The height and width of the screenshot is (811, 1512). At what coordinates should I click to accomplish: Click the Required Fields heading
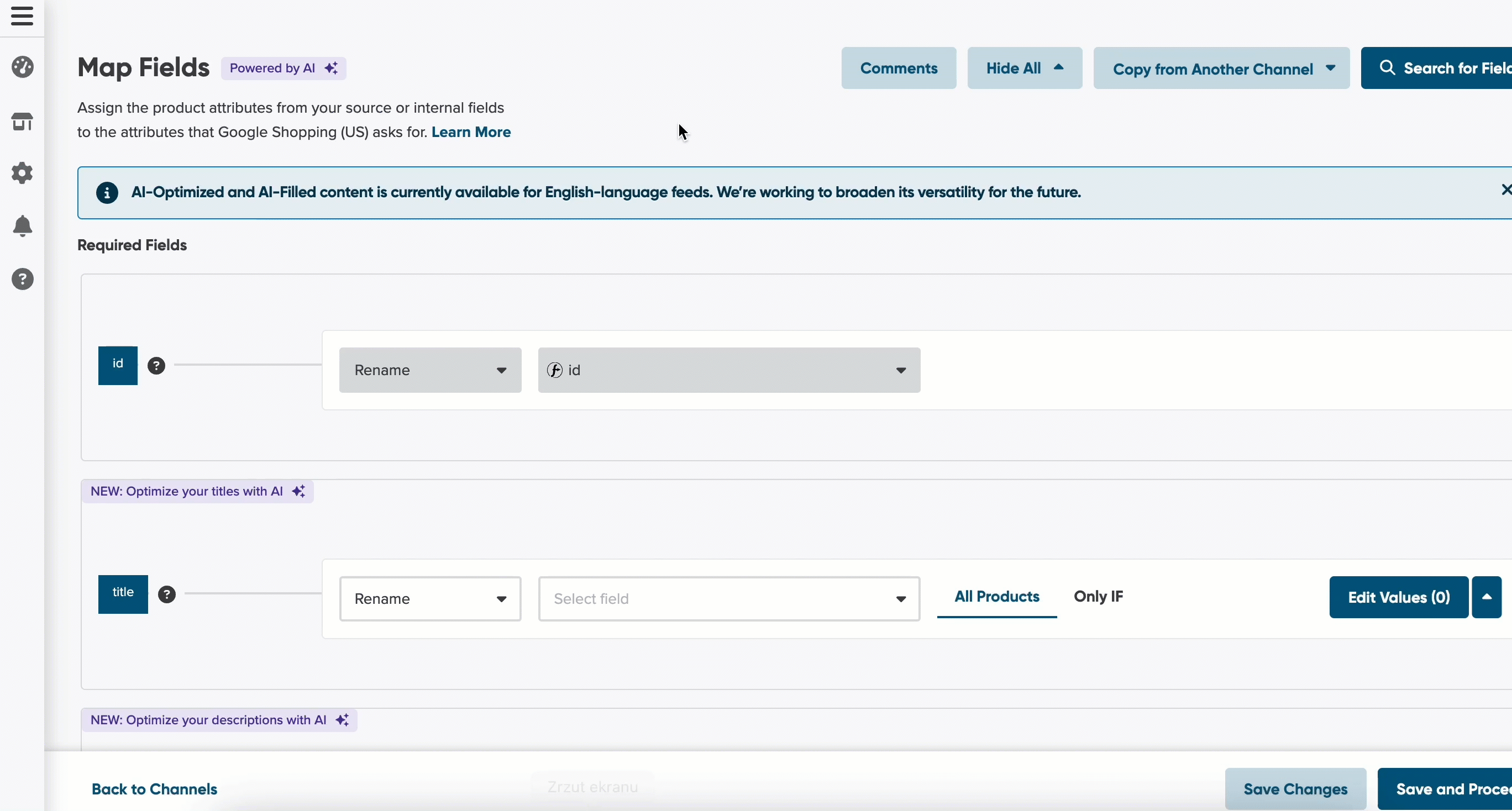pyautogui.click(x=132, y=245)
